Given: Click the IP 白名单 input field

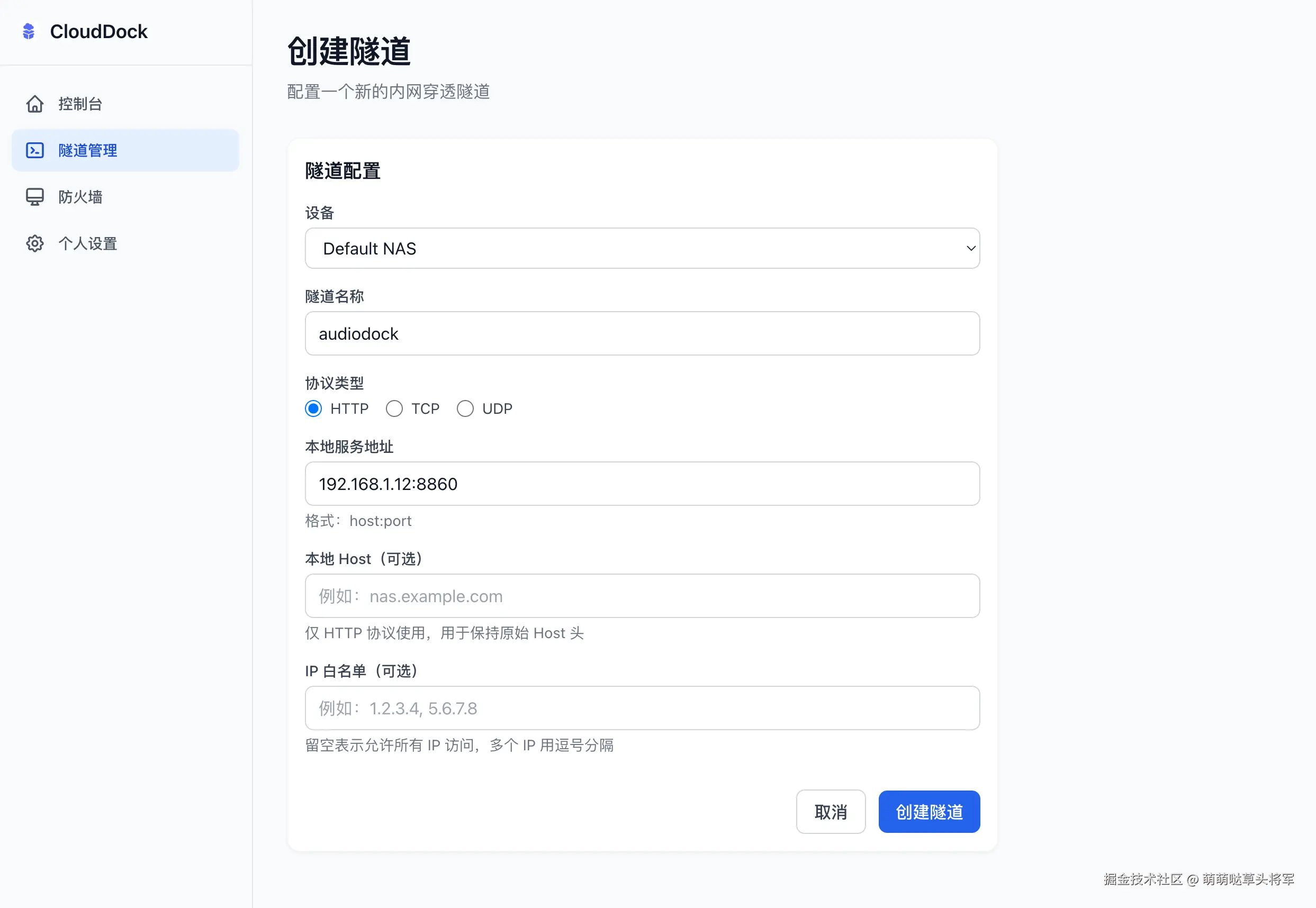Looking at the screenshot, I should (x=642, y=708).
